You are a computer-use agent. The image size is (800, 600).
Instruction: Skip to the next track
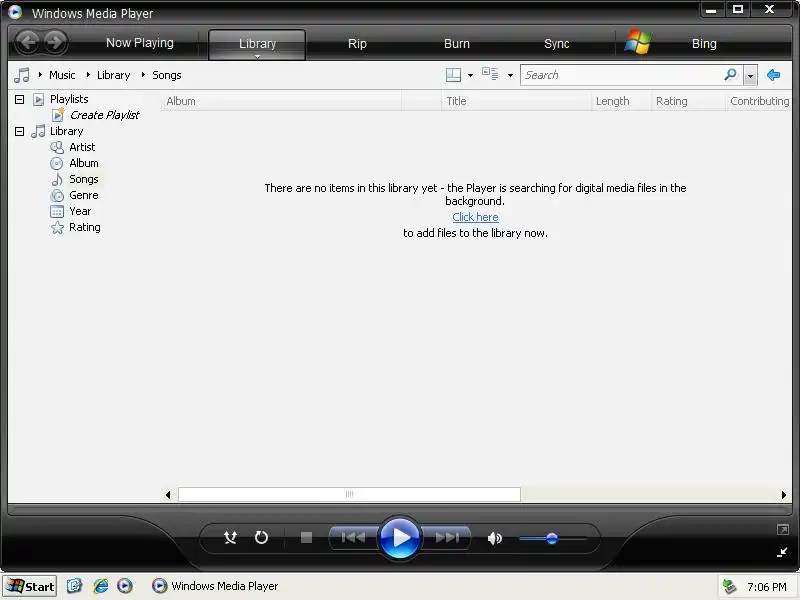447,537
